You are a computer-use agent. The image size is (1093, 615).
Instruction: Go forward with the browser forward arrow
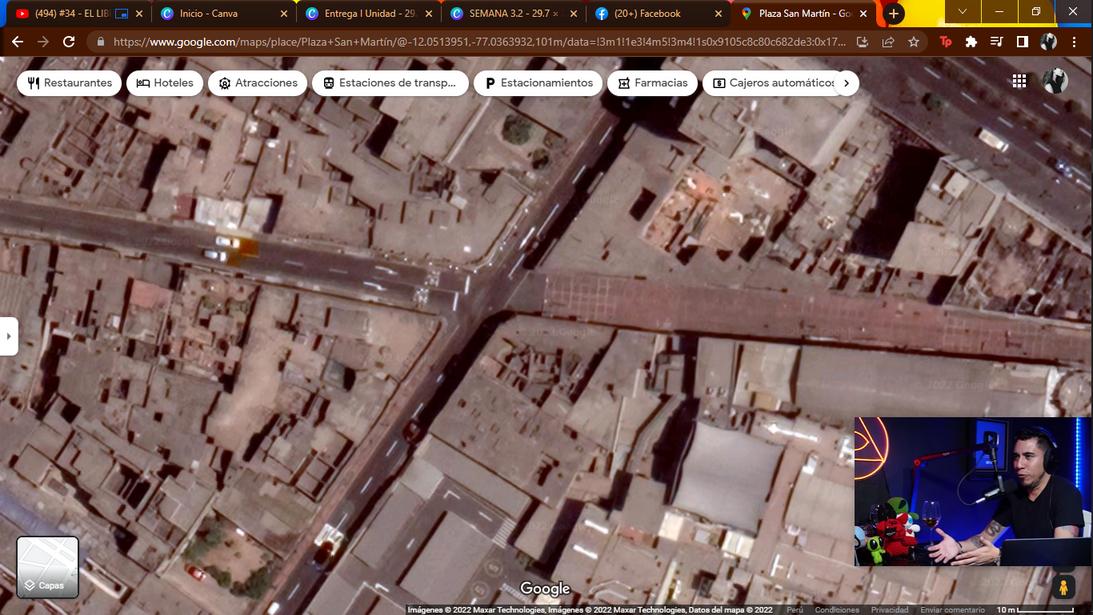tap(43, 42)
